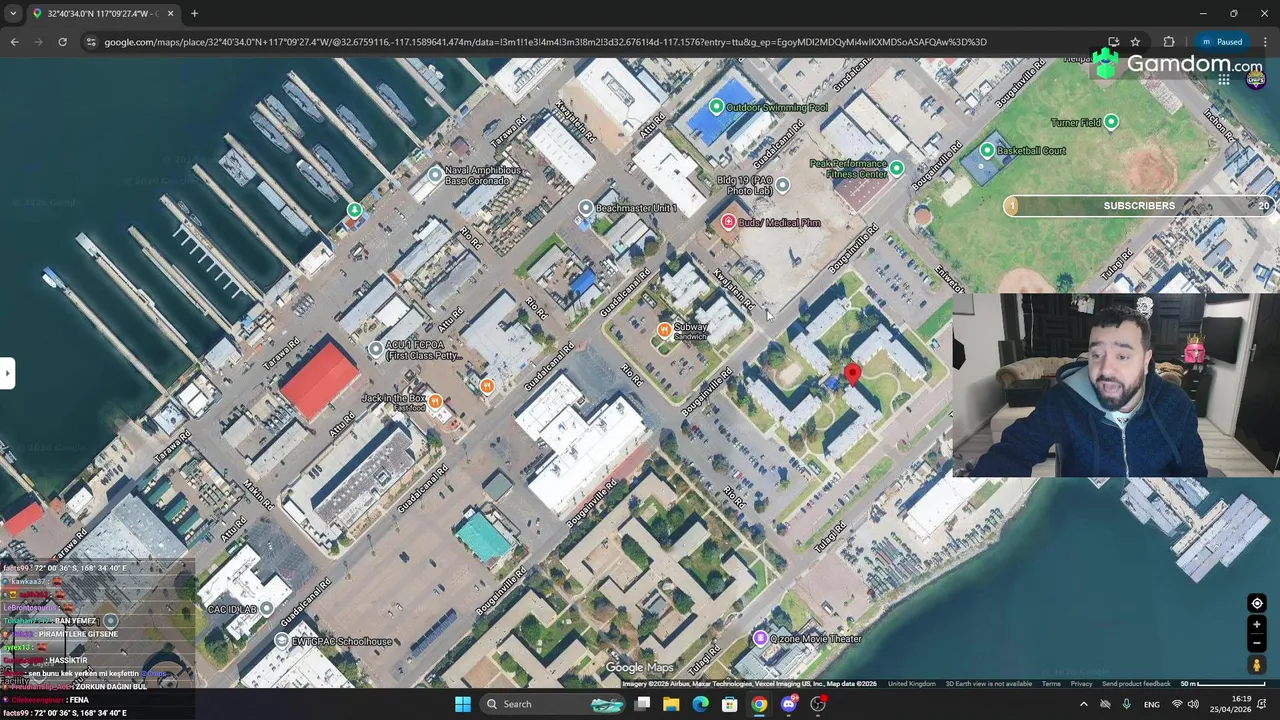Open Microsoft Store from taskbar

pyautogui.click(x=730, y=704)
